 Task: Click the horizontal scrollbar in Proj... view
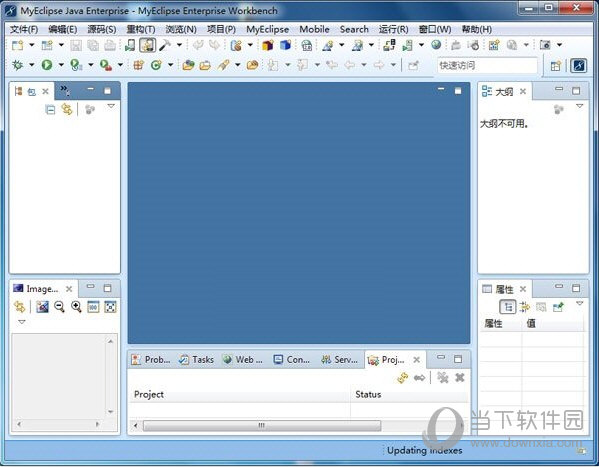pos(262,425)
